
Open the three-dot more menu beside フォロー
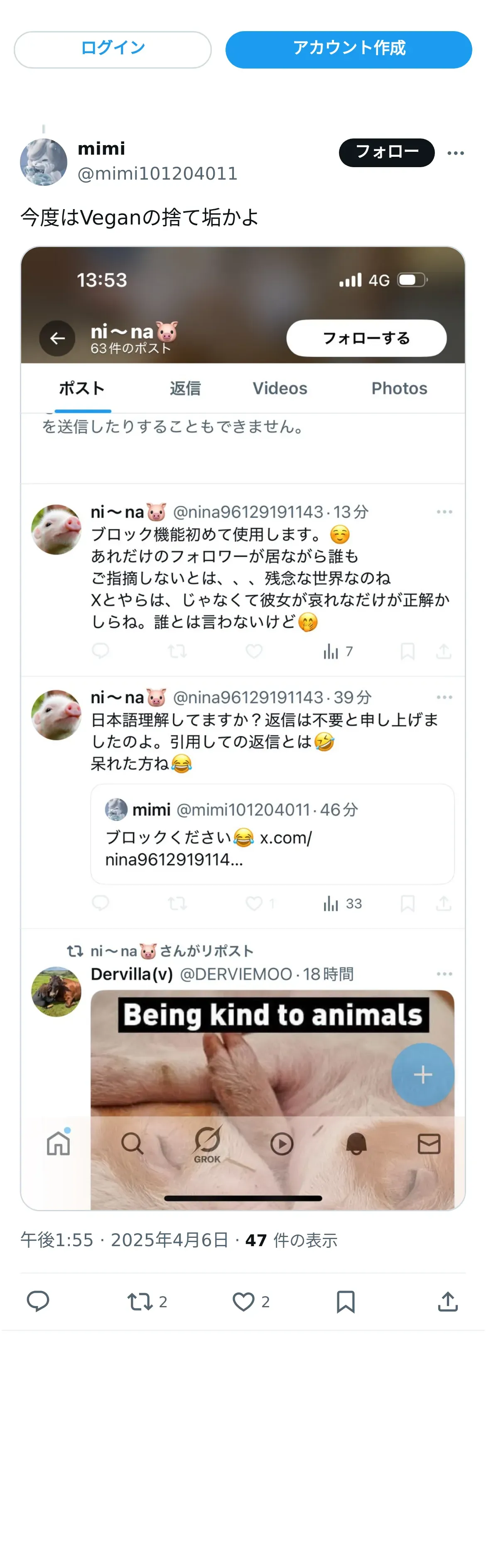pyautogui.click(x=456, y=153)
